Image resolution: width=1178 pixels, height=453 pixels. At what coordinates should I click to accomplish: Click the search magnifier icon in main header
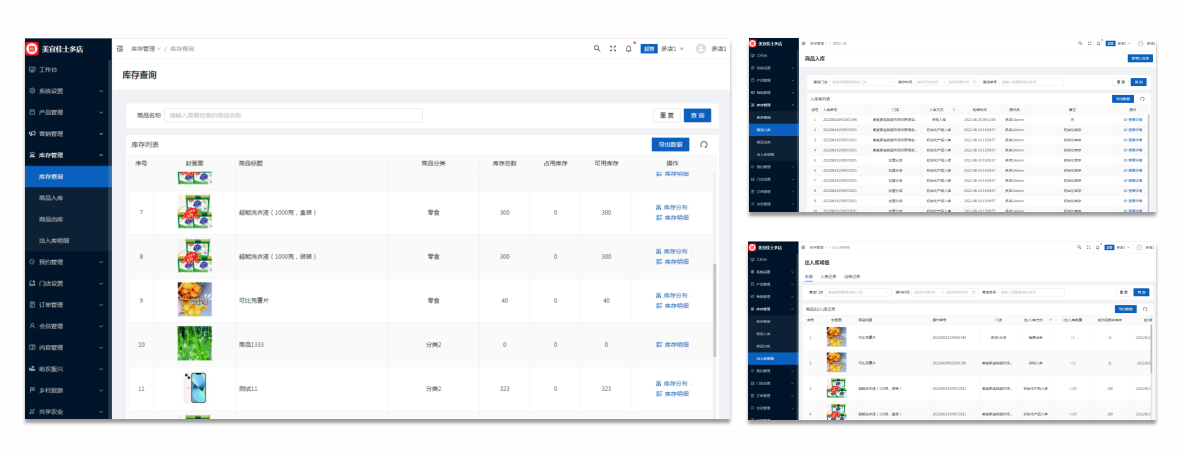coord(597,48)
